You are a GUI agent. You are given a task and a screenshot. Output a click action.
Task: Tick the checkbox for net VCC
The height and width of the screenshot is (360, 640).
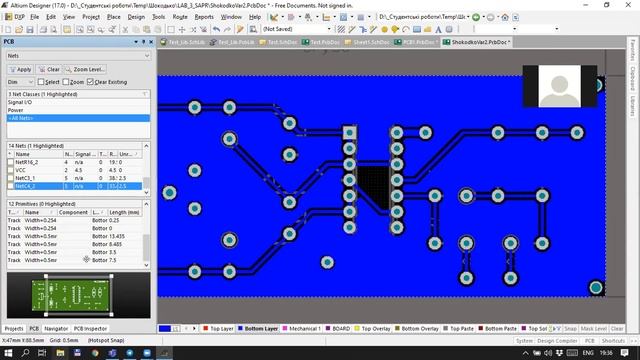[x=11, y=170]
